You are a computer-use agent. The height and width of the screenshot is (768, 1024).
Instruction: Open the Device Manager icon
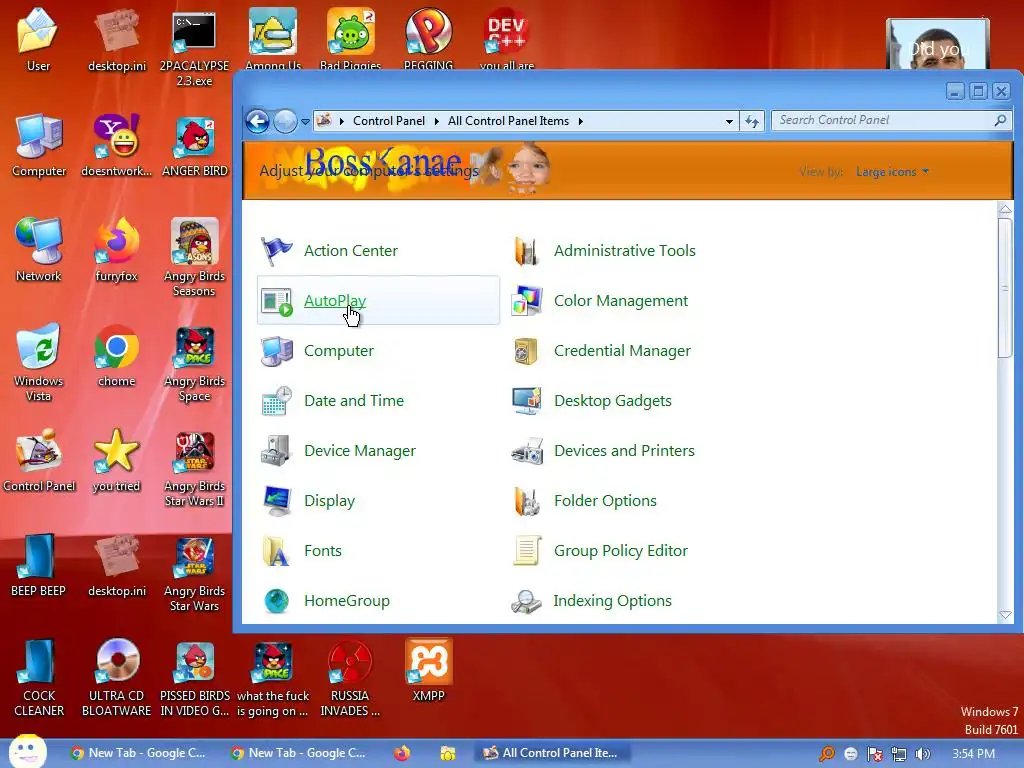tap(277, 451)
